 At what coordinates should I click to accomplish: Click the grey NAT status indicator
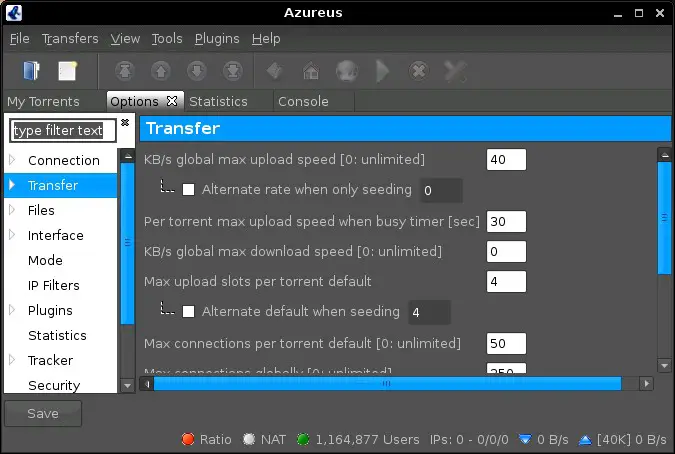point(249,439)
